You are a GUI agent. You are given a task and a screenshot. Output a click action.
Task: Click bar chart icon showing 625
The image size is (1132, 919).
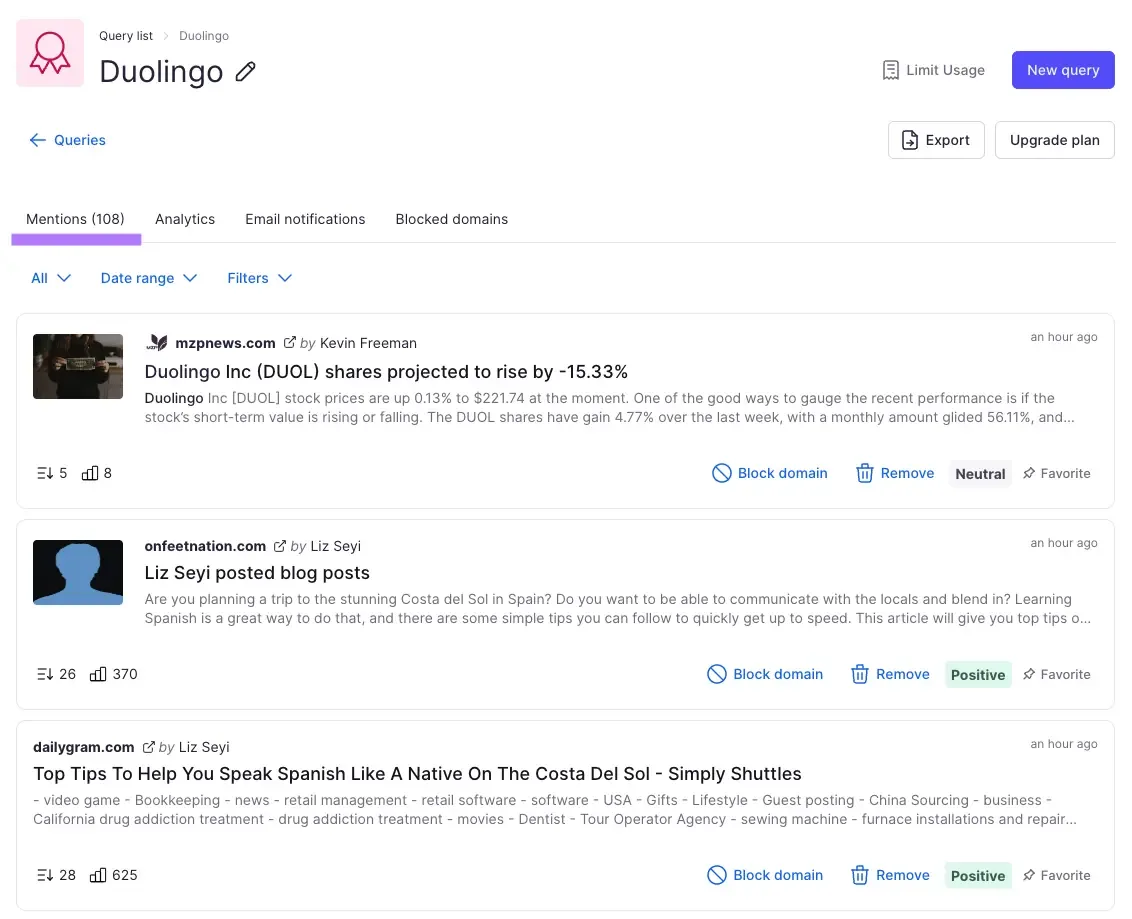pyautogui.click(x=97, y=875)
